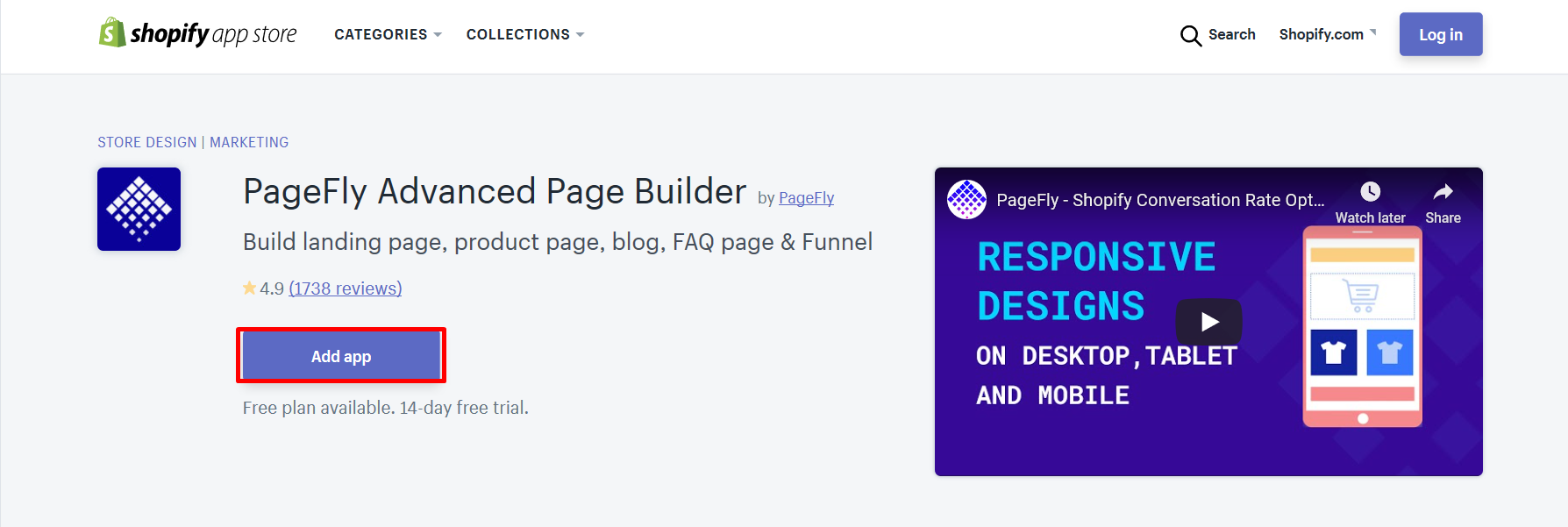The height and width of the screenshot is (527, 1568).
Task: Click the PageFly app icon
Action: [x=139, y=209]
